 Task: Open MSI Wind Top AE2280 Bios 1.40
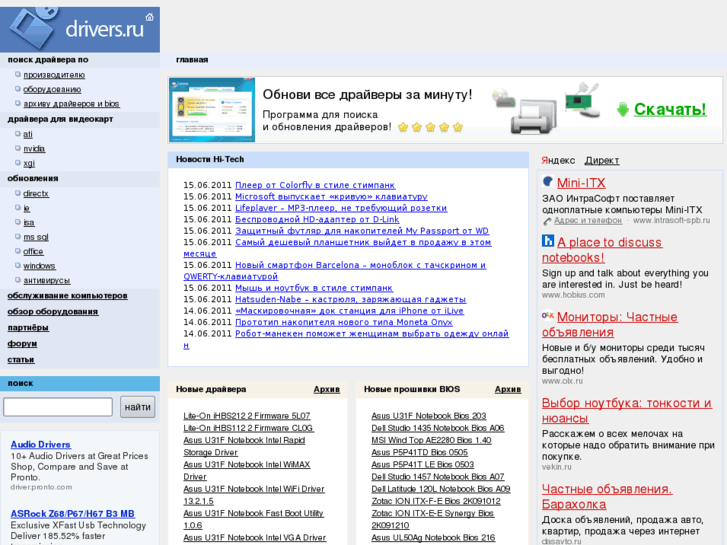431,440
